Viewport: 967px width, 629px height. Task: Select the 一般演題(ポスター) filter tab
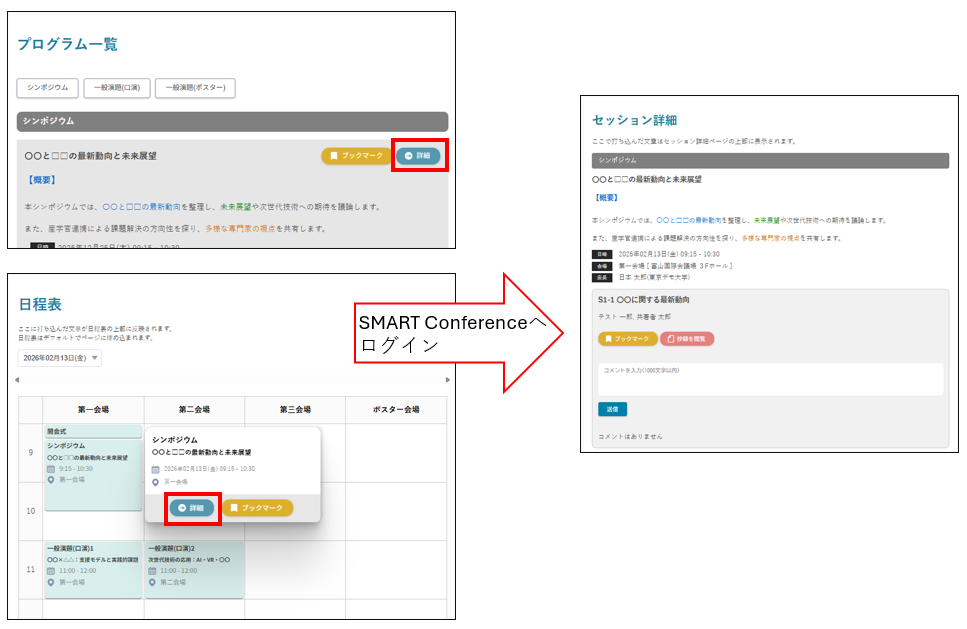[196, 88]
